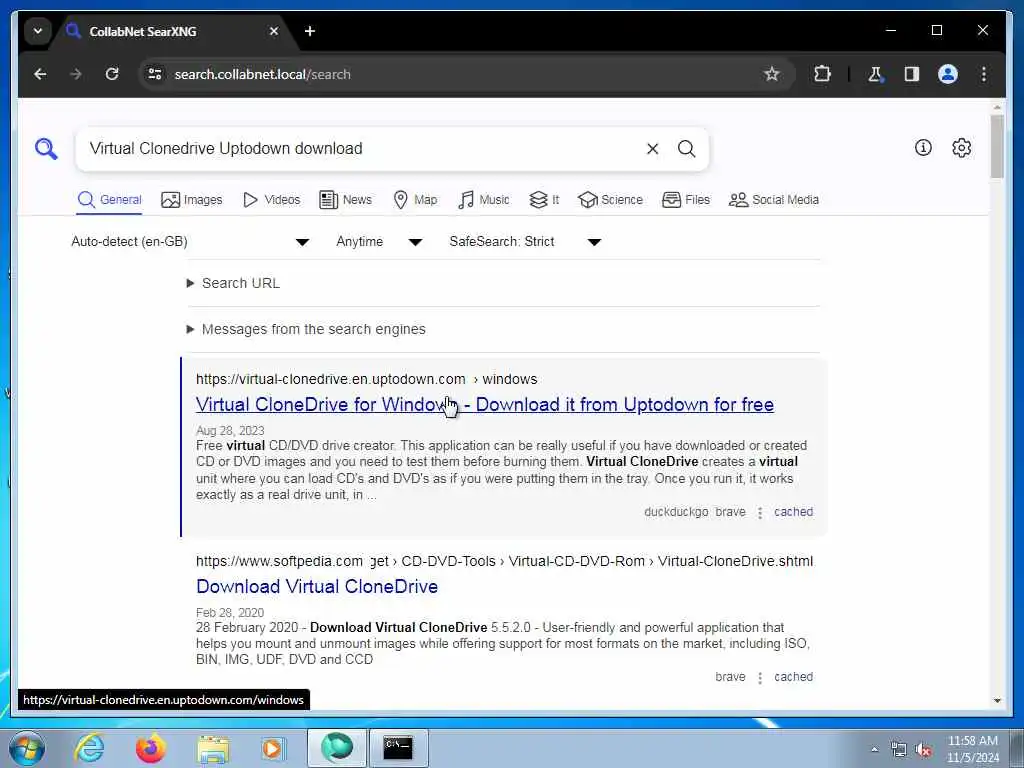This screenshot has height=768, width=1024.
Task: Click the address bar URL text
Action: click(x=263, y=74)
